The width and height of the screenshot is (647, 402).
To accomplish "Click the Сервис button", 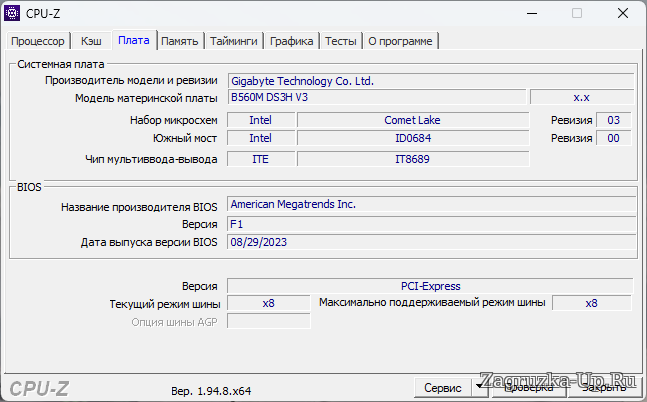I will [442, 387].
